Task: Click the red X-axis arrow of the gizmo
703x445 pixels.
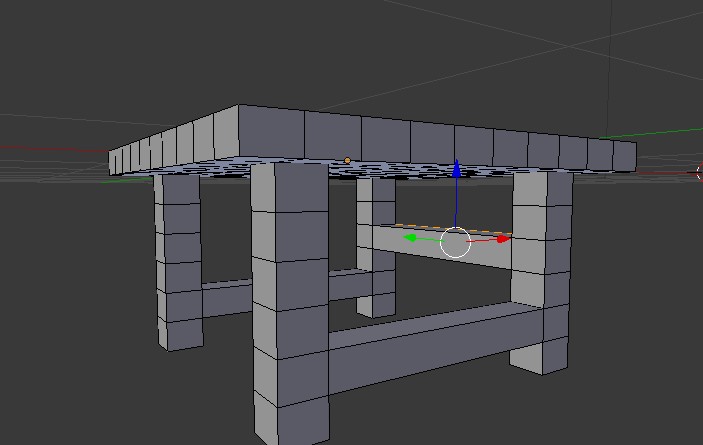Action: (502, 239)
